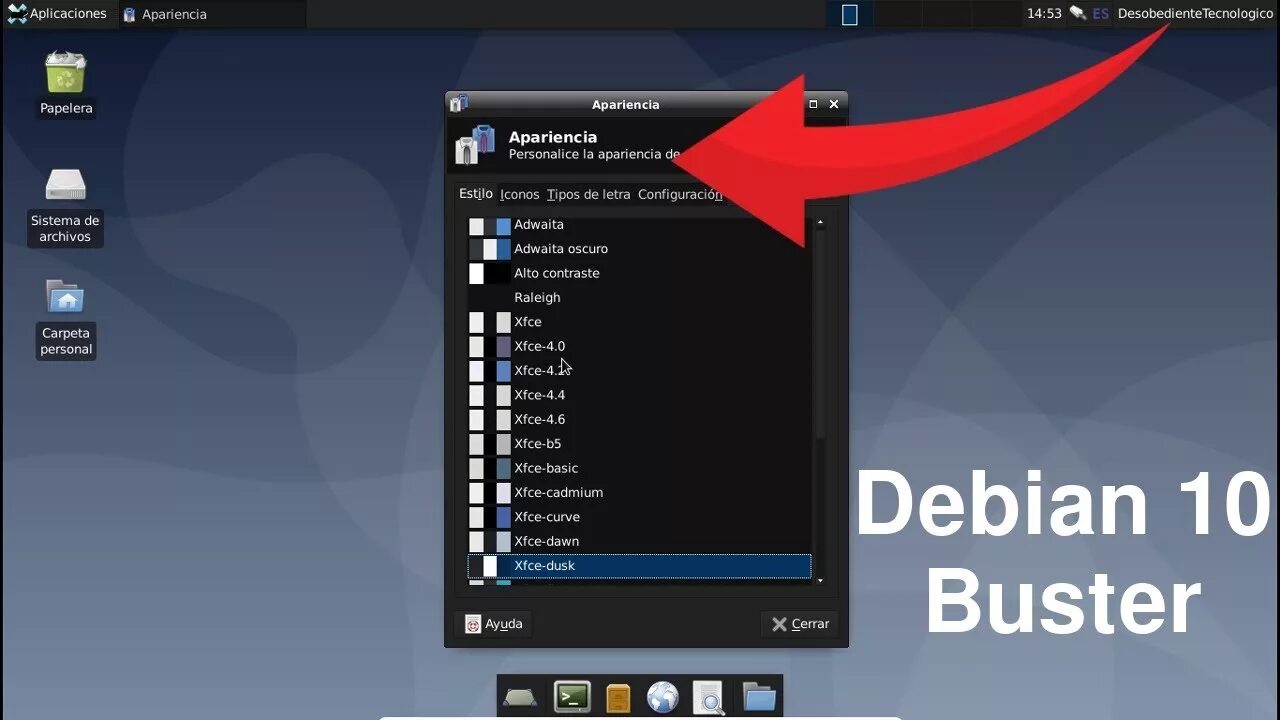Switch to the Estilo tab
Screen dimensions: 1280x720
click(476, 194)
